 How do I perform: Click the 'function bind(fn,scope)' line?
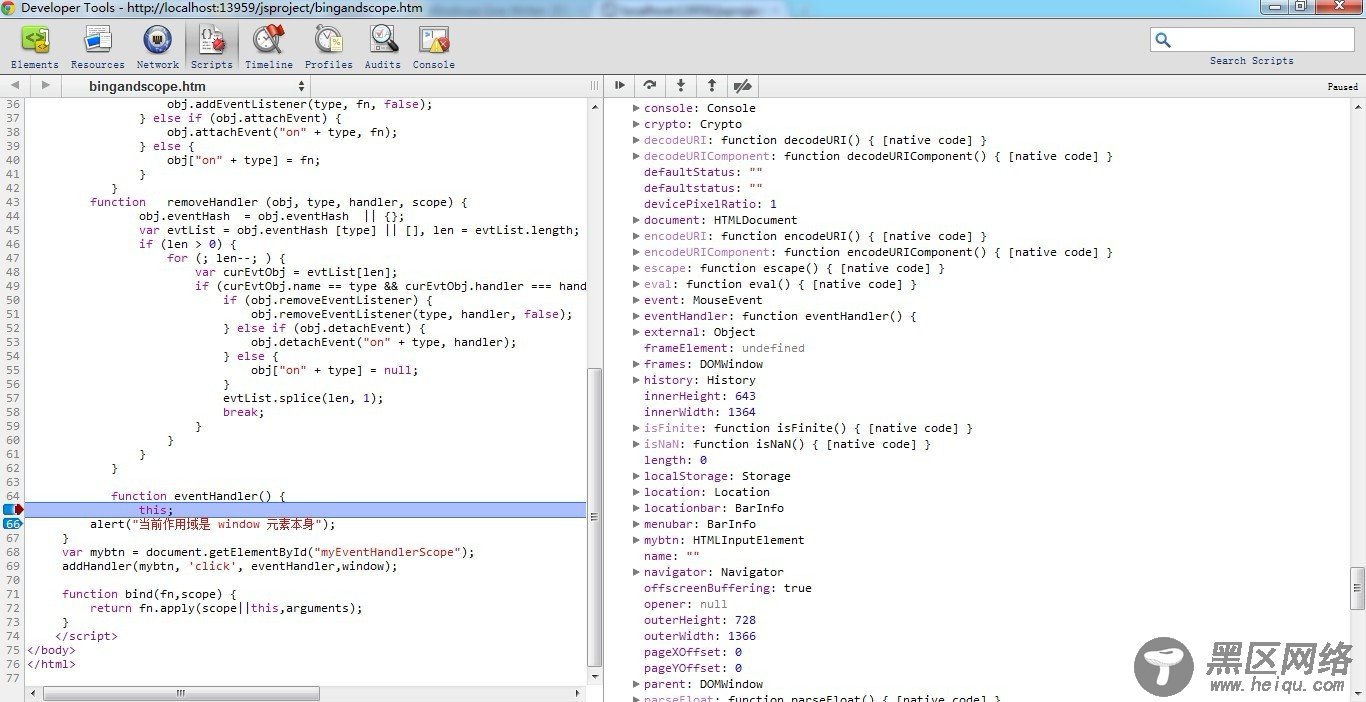coord(149,594)
